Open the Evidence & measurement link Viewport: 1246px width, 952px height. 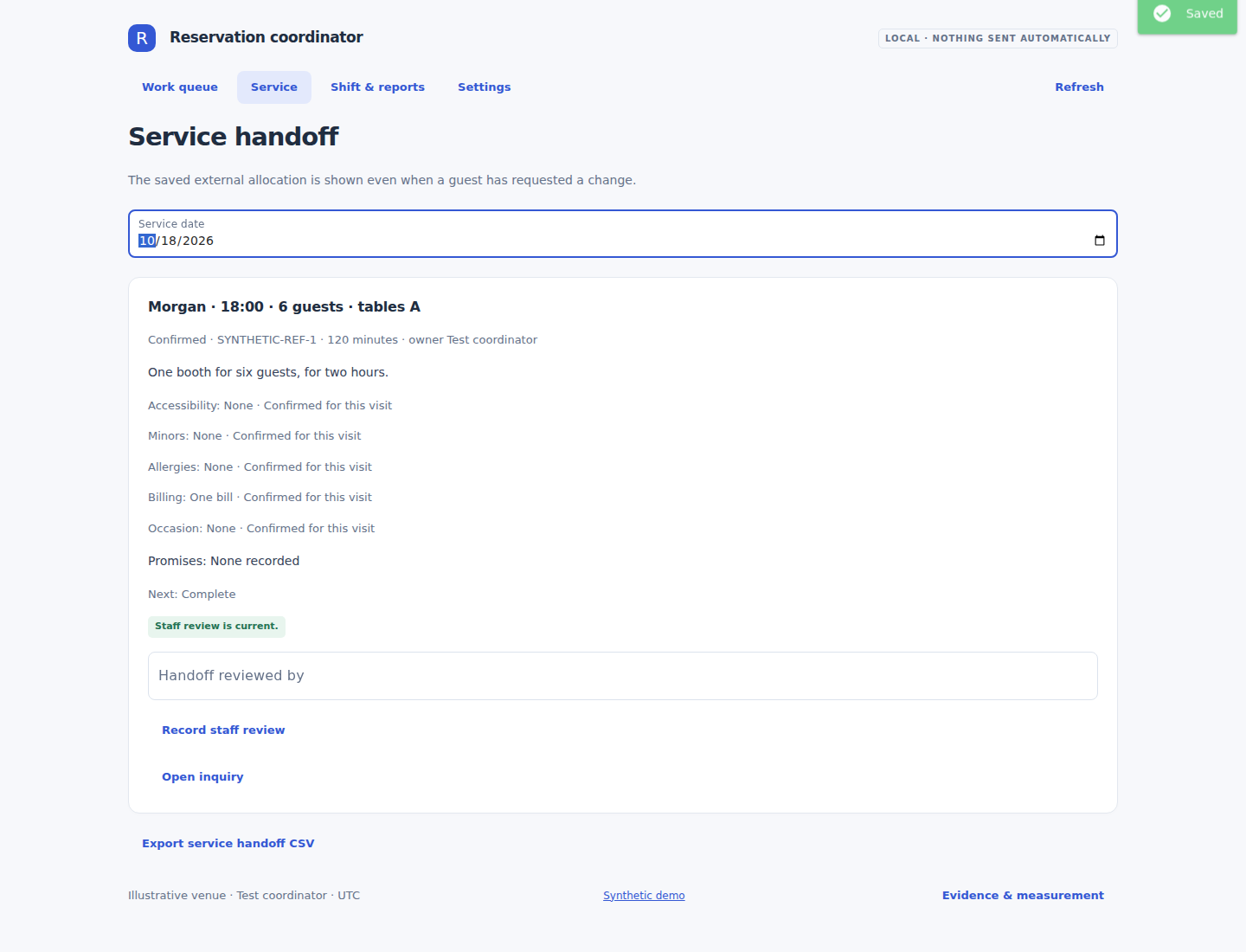coord(1023,896)
